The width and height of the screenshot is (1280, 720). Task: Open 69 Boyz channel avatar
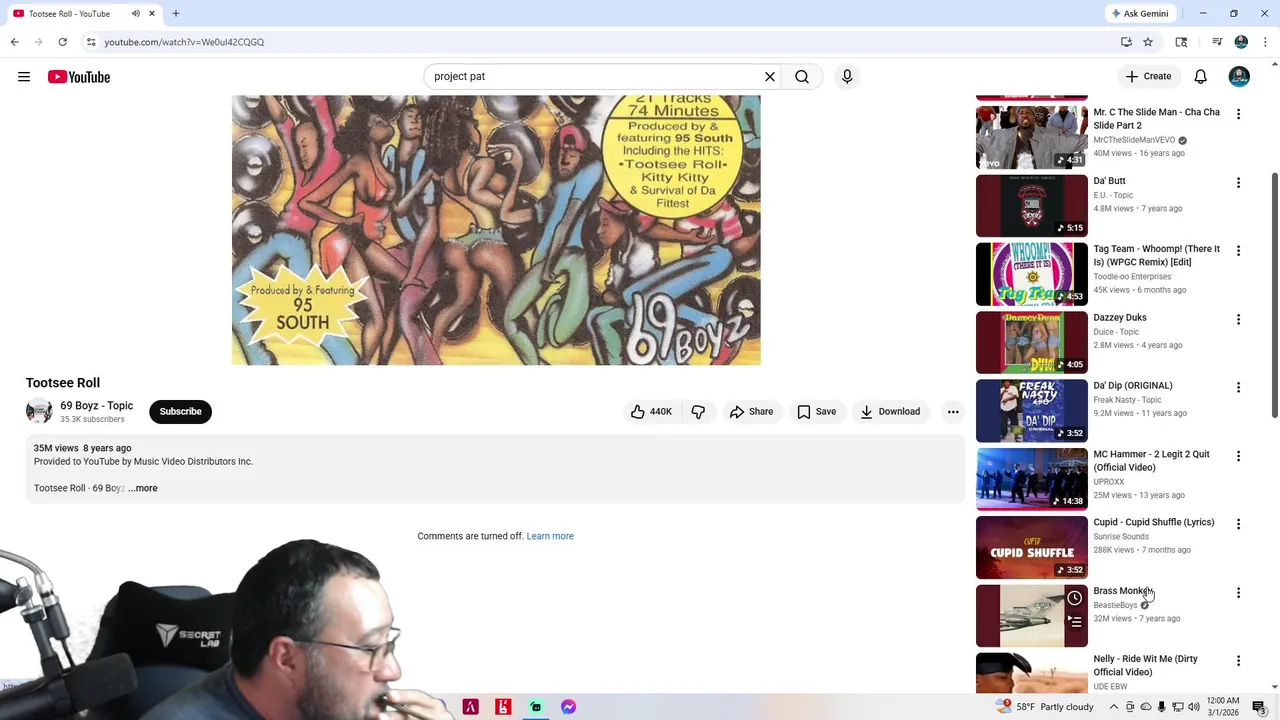tap(39, 412)
